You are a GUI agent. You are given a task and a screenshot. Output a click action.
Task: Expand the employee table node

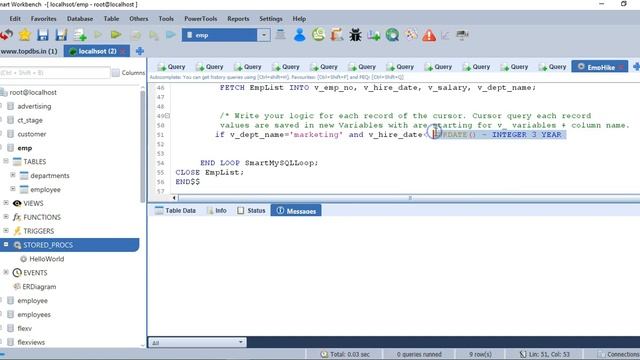click(13, 189)
